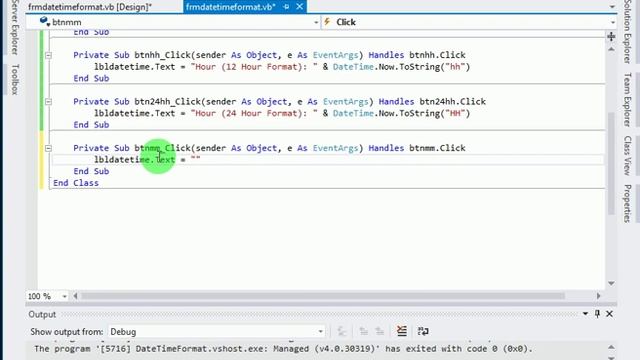Image resolution: width=640 pixels, height=360 pixels.
Task: Open Output window position dropdown
Action: tap(585, 313)
